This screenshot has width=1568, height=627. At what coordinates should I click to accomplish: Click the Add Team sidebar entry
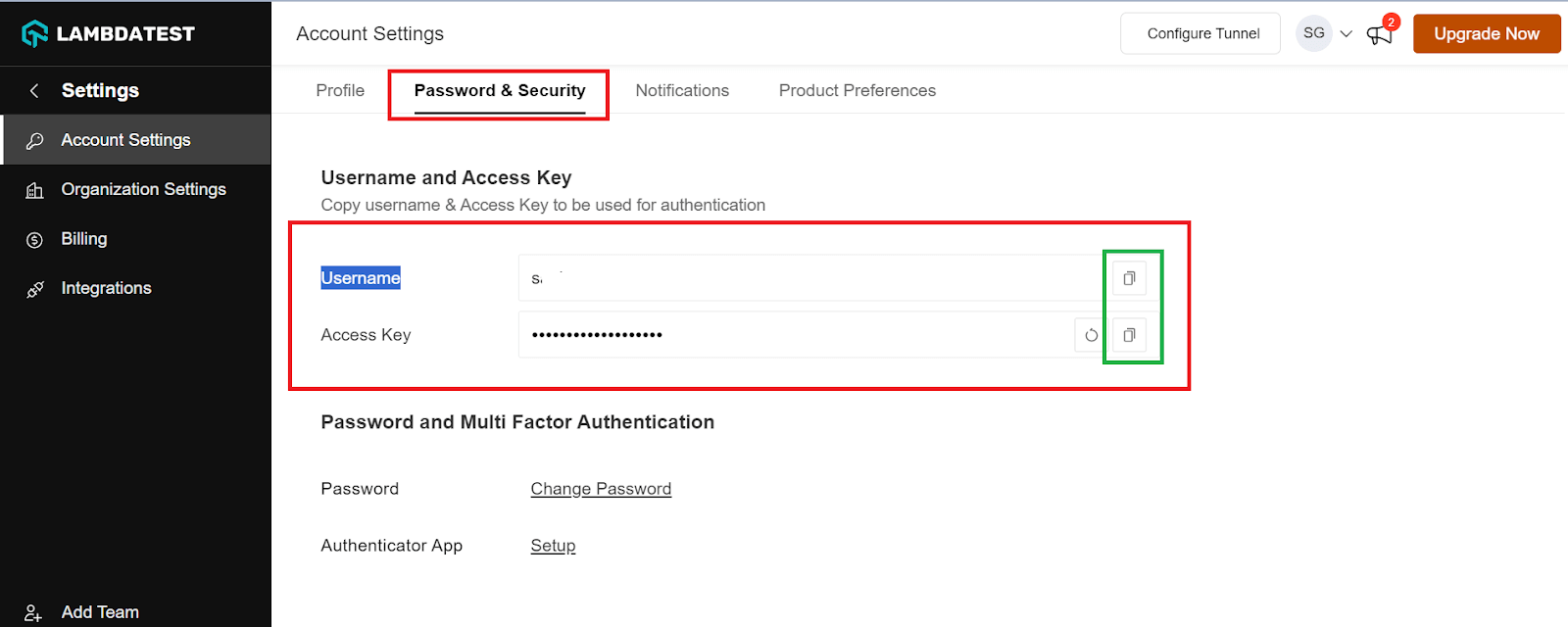(98, 611)
